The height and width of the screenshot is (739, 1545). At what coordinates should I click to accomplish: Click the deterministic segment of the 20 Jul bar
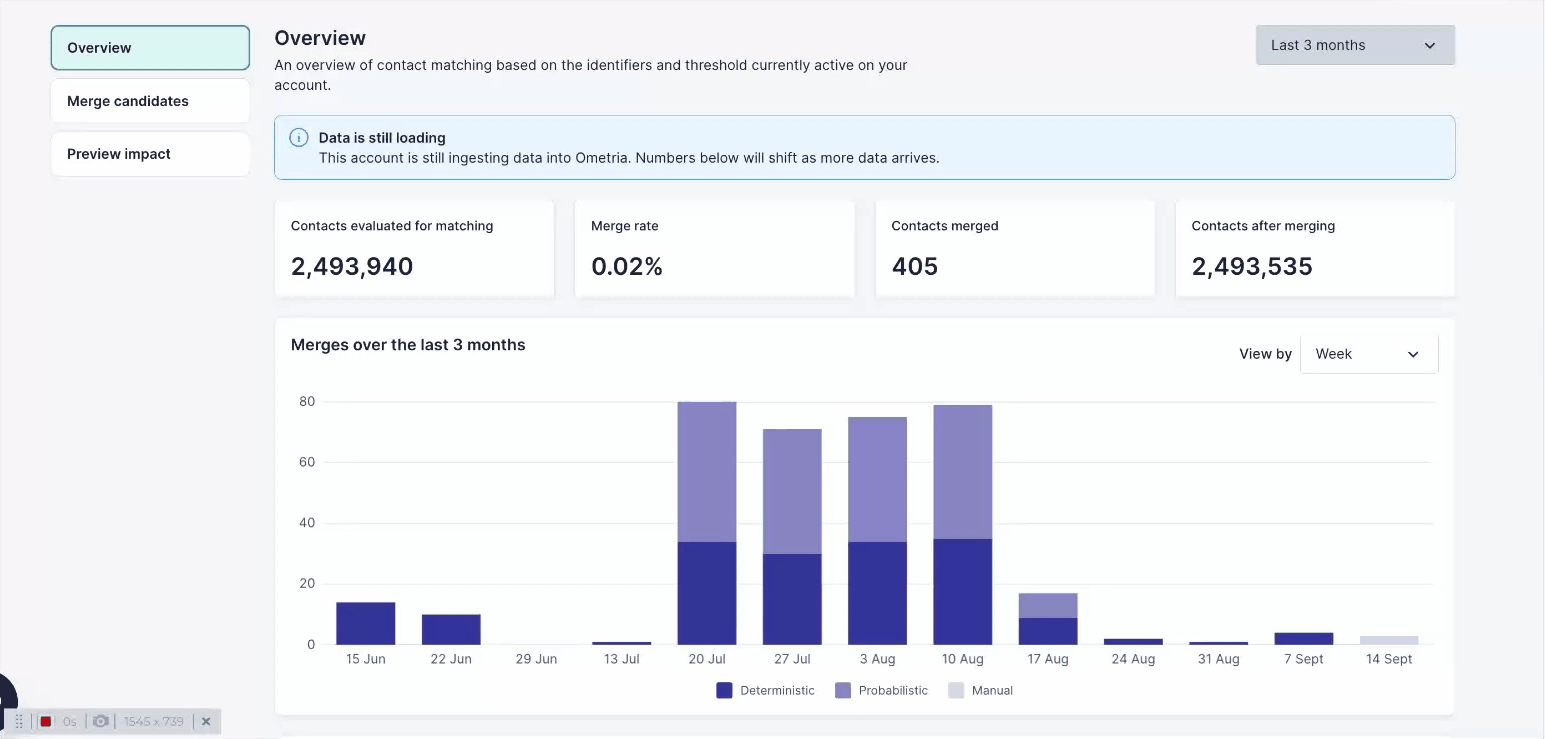coord(707,593)
